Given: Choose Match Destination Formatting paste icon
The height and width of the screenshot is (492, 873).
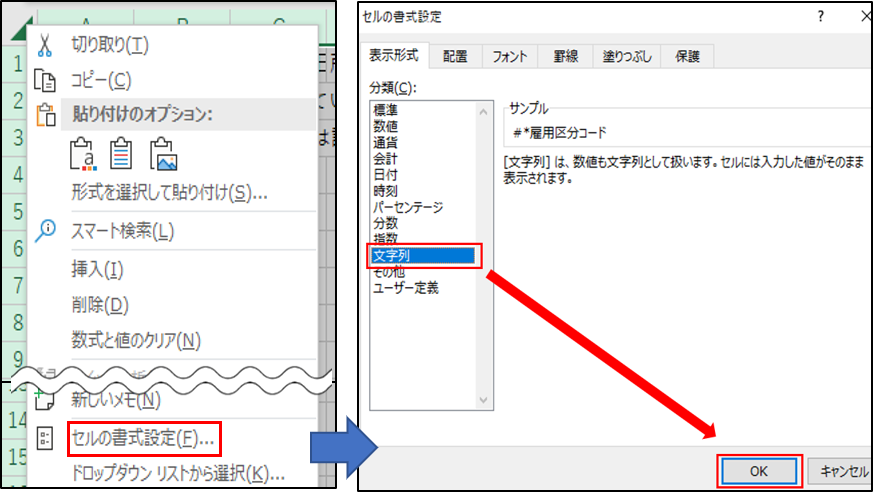Looking at the screenshot, I should point(121,153).
